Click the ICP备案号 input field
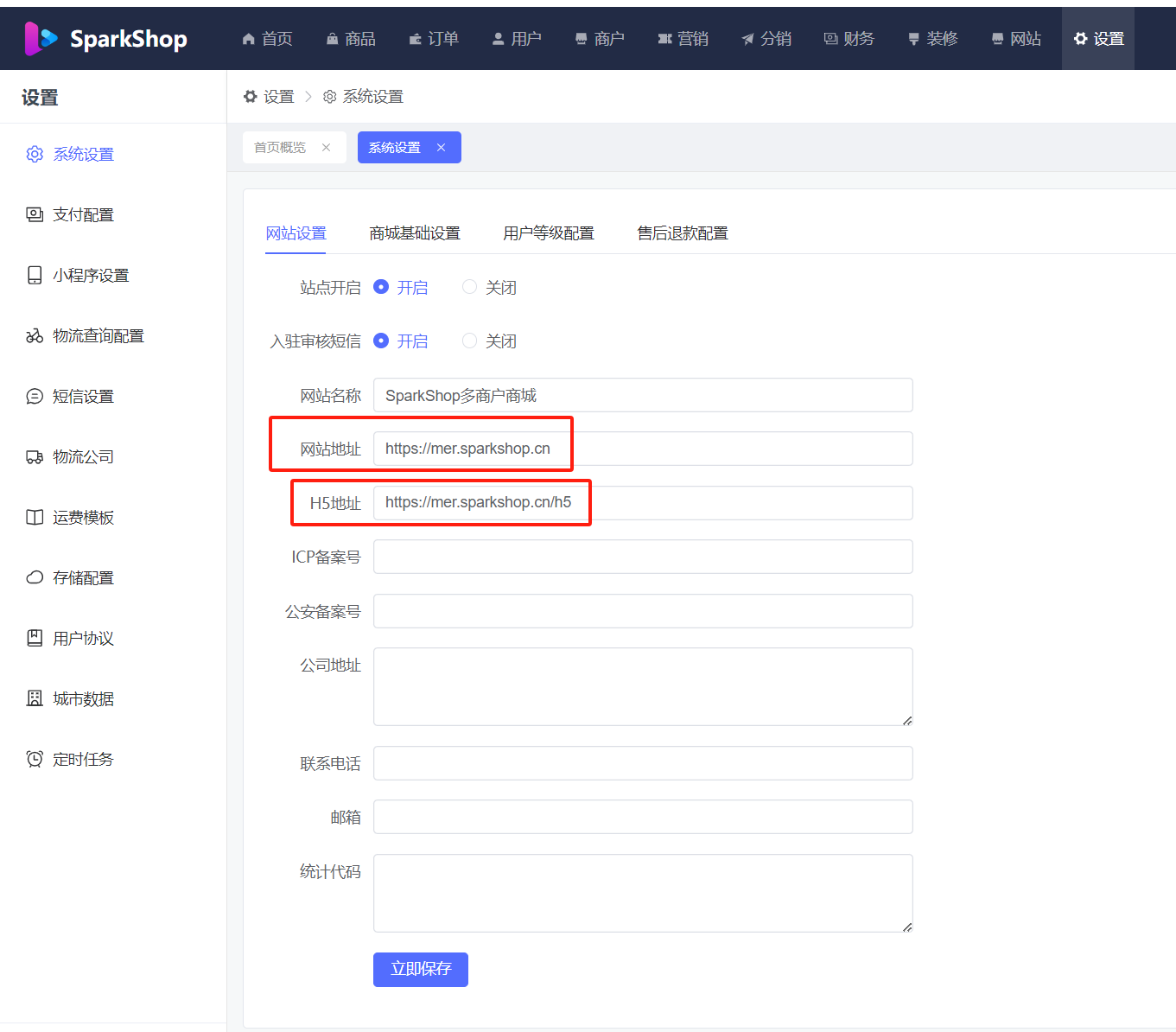The width and height of the screenshot is (1176, 1032). (643, 557)
